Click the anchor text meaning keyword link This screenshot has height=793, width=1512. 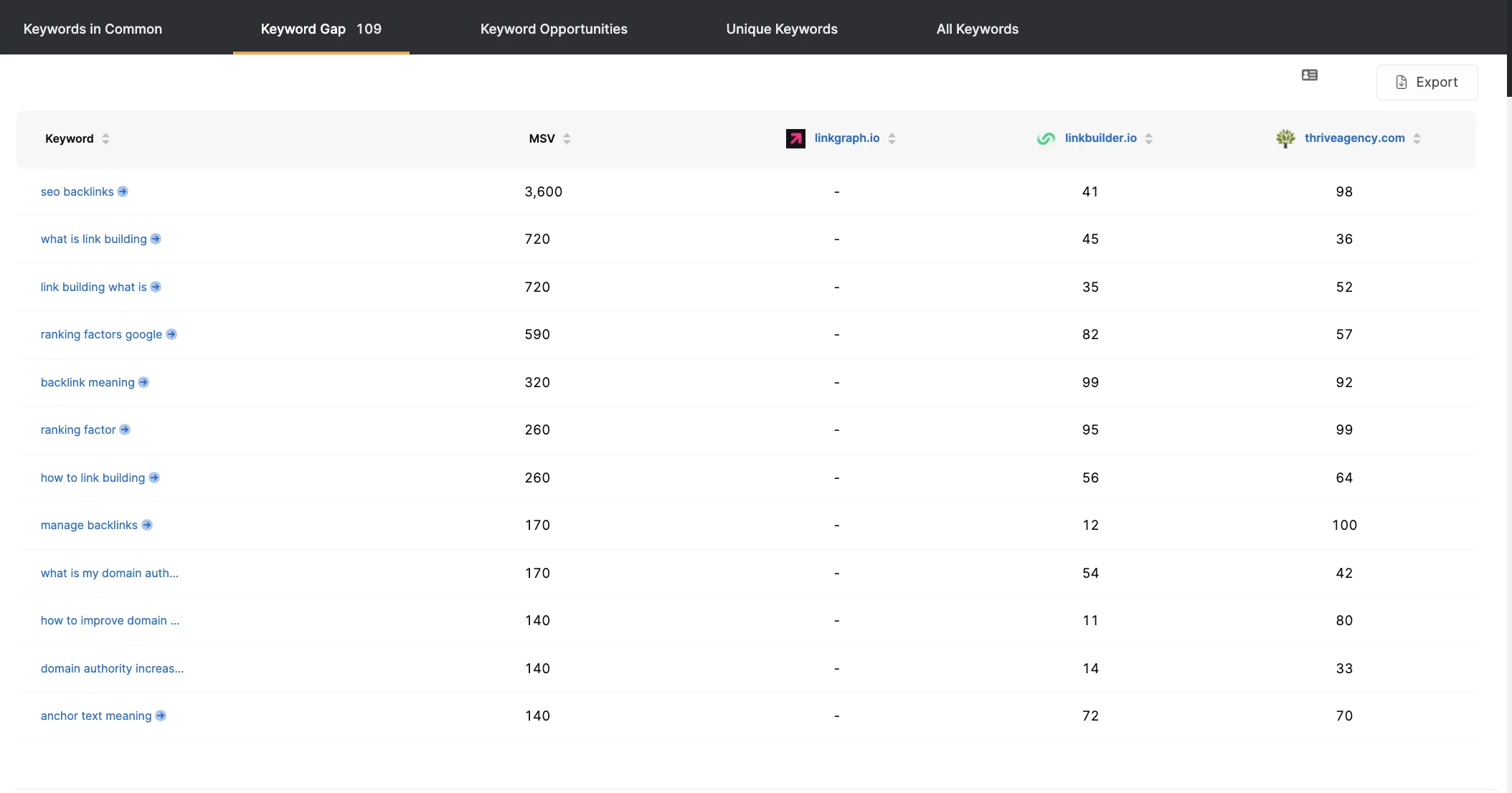click(x=96, y=715)
